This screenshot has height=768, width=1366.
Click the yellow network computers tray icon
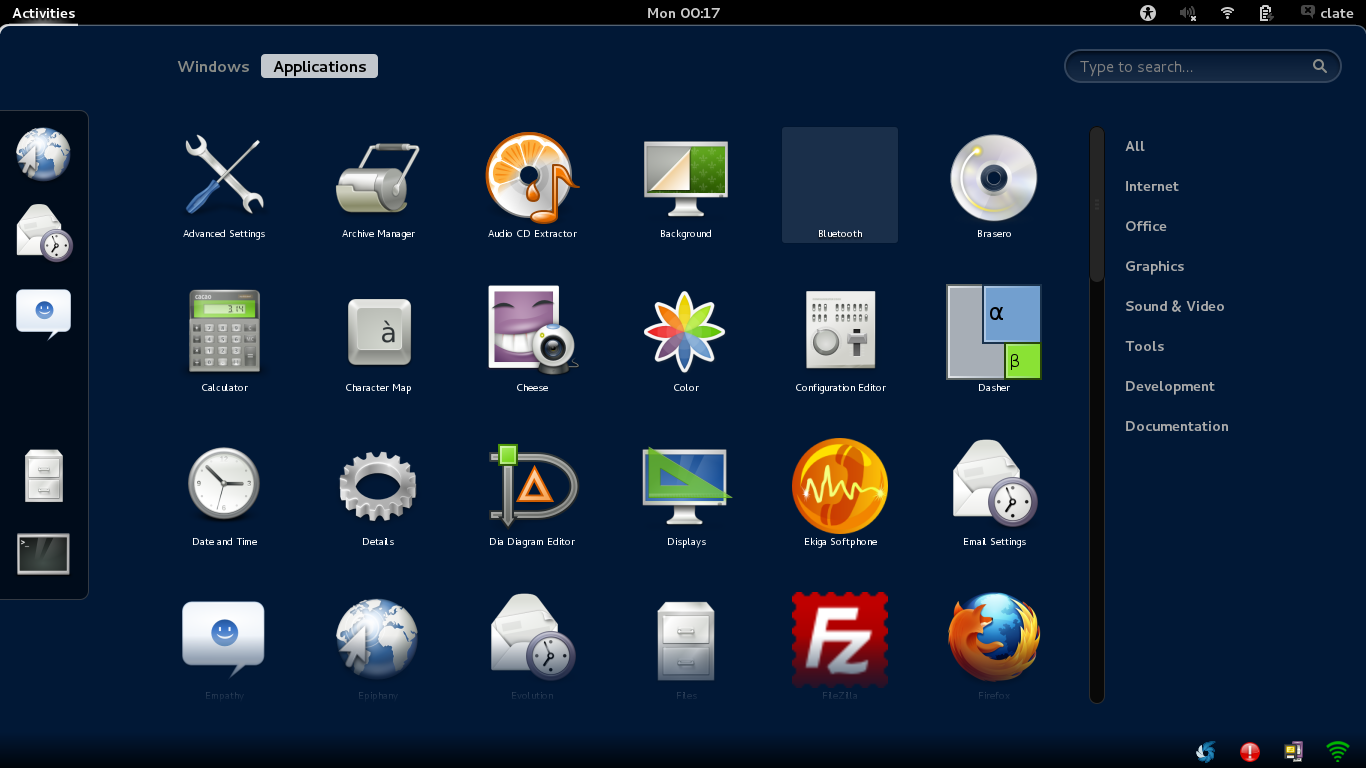1293,752
